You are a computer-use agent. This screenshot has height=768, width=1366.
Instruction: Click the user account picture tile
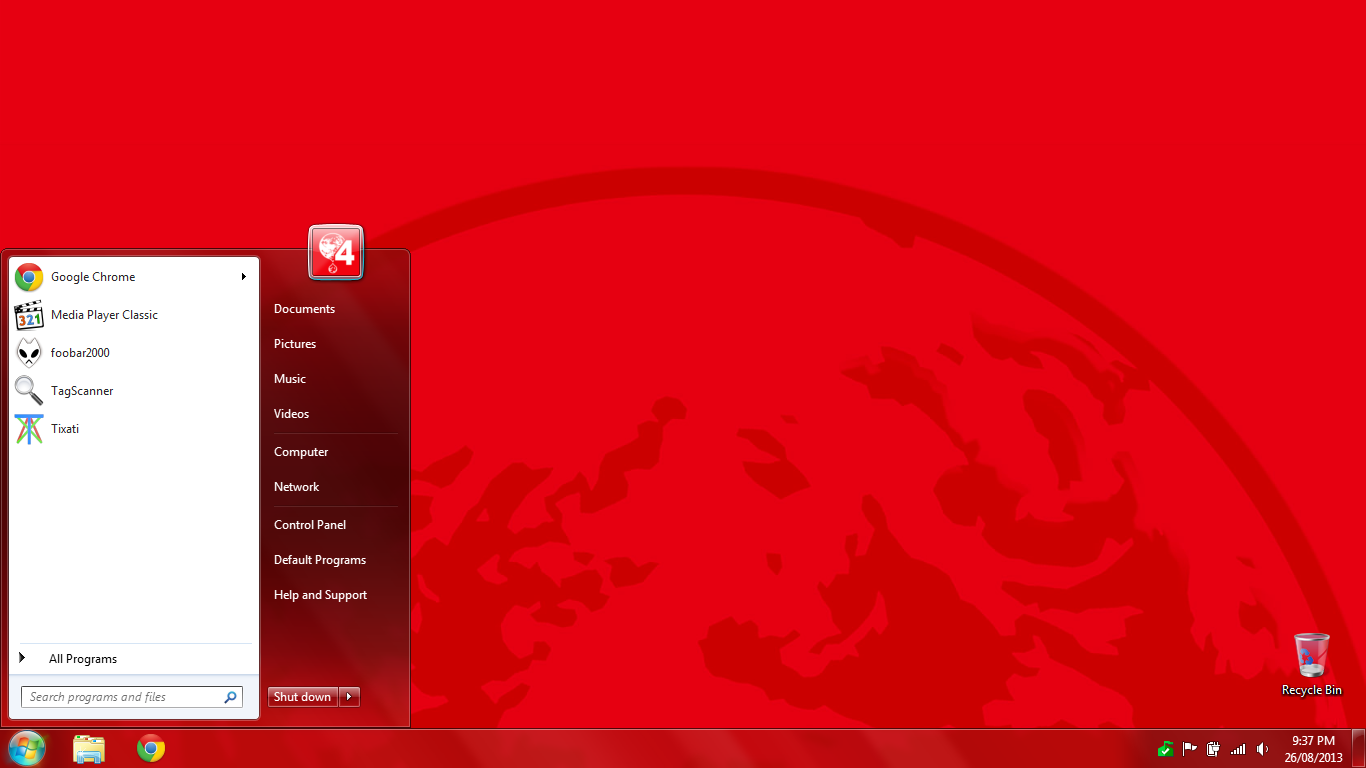click(336, 253)
